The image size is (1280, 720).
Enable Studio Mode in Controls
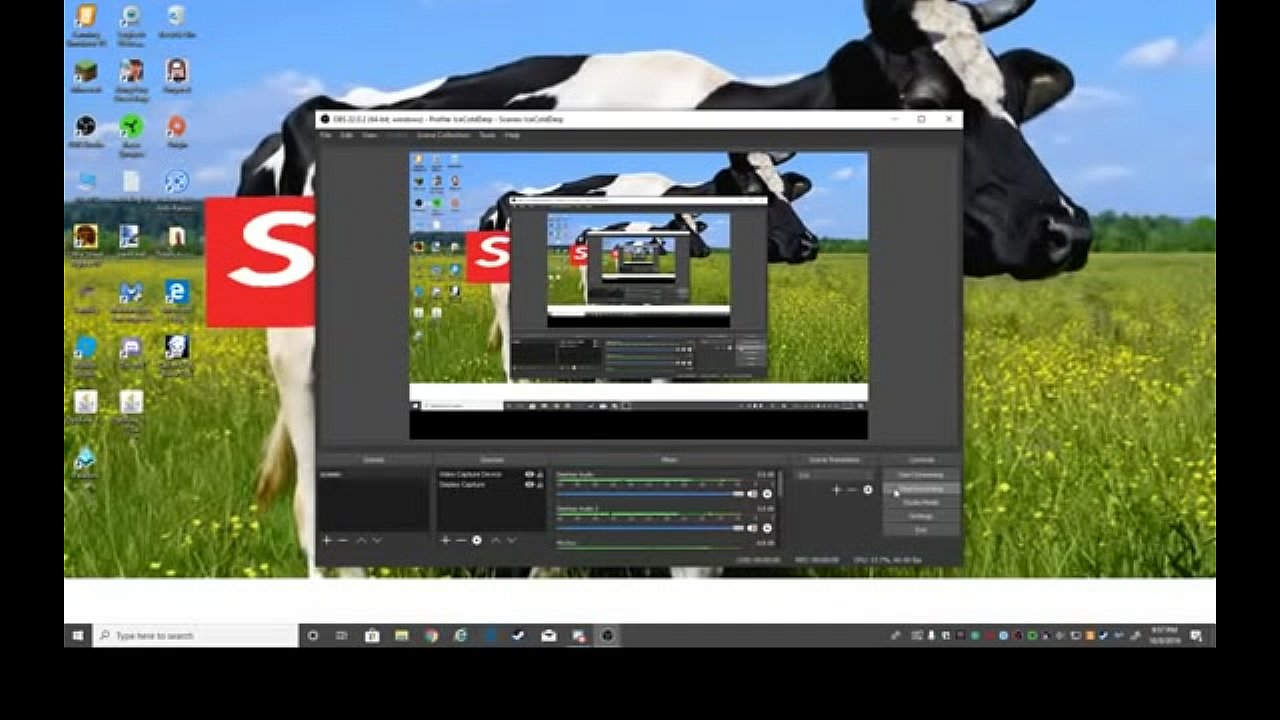pyautogui.click(x=921, y=503)
